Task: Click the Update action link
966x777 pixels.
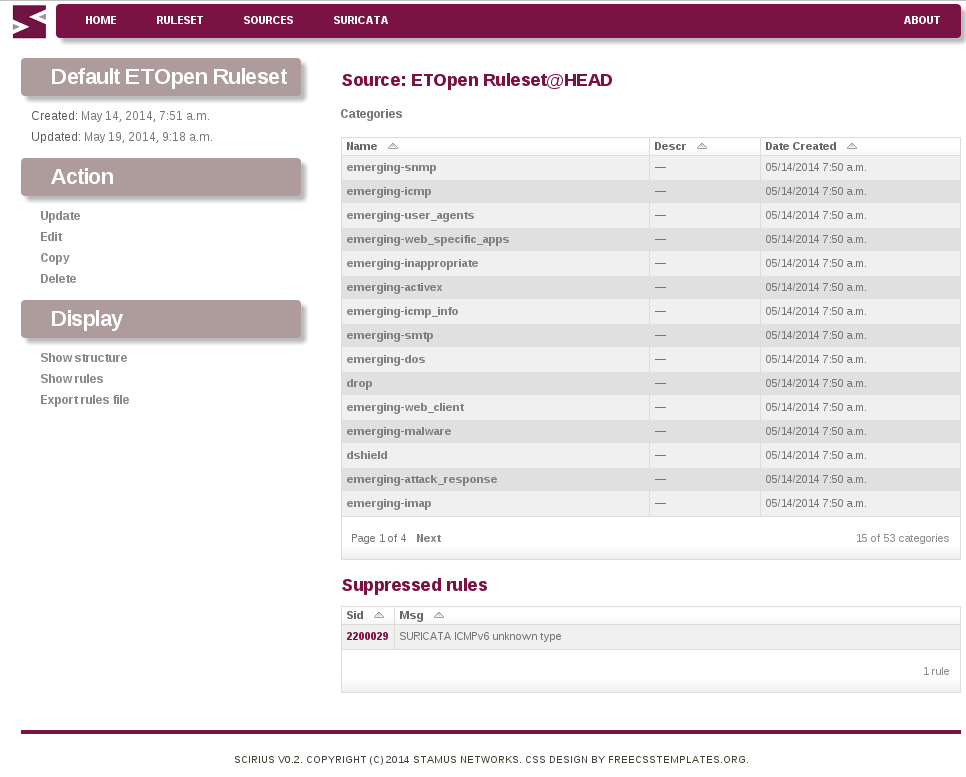Action: (60, 216)
